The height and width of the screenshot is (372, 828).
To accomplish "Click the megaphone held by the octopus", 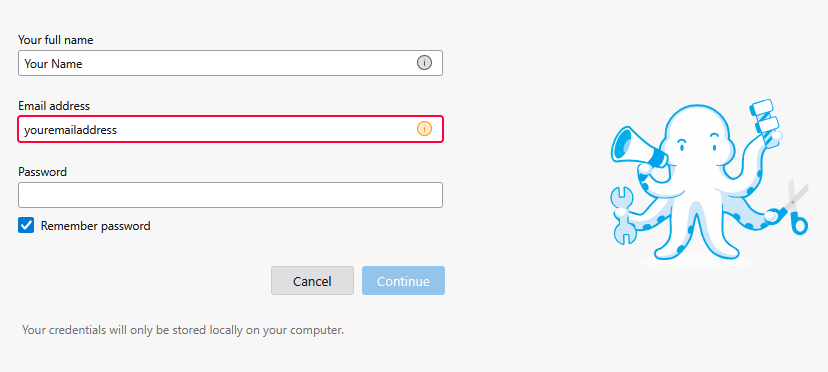I will [636, 146].
